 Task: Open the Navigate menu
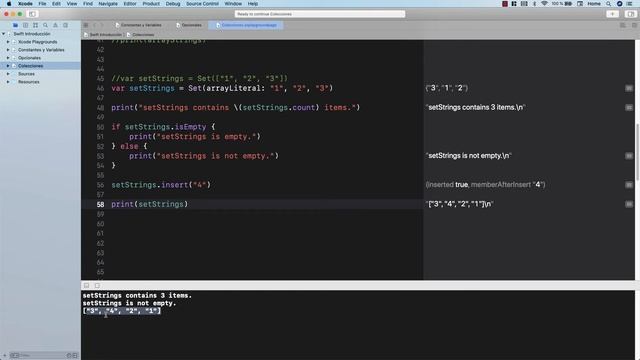pyautogui.click(x=108, y=4)
